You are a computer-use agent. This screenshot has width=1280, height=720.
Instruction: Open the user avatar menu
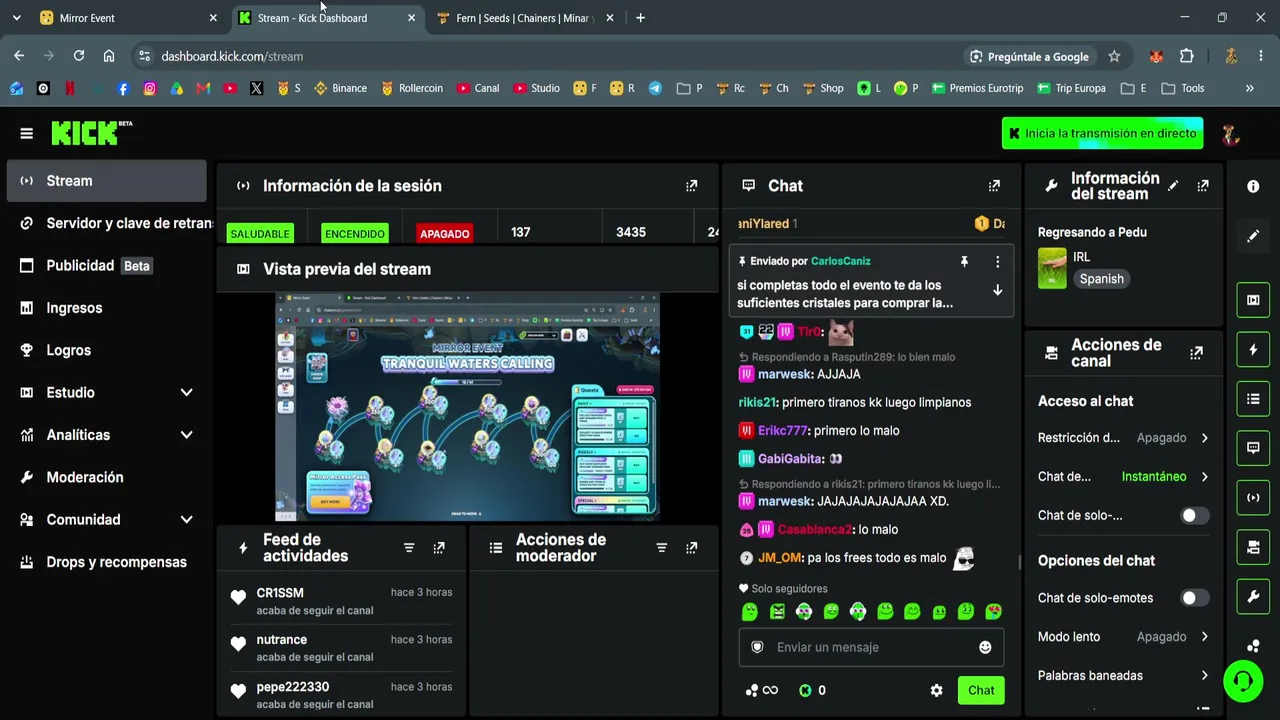[1231, 134]
